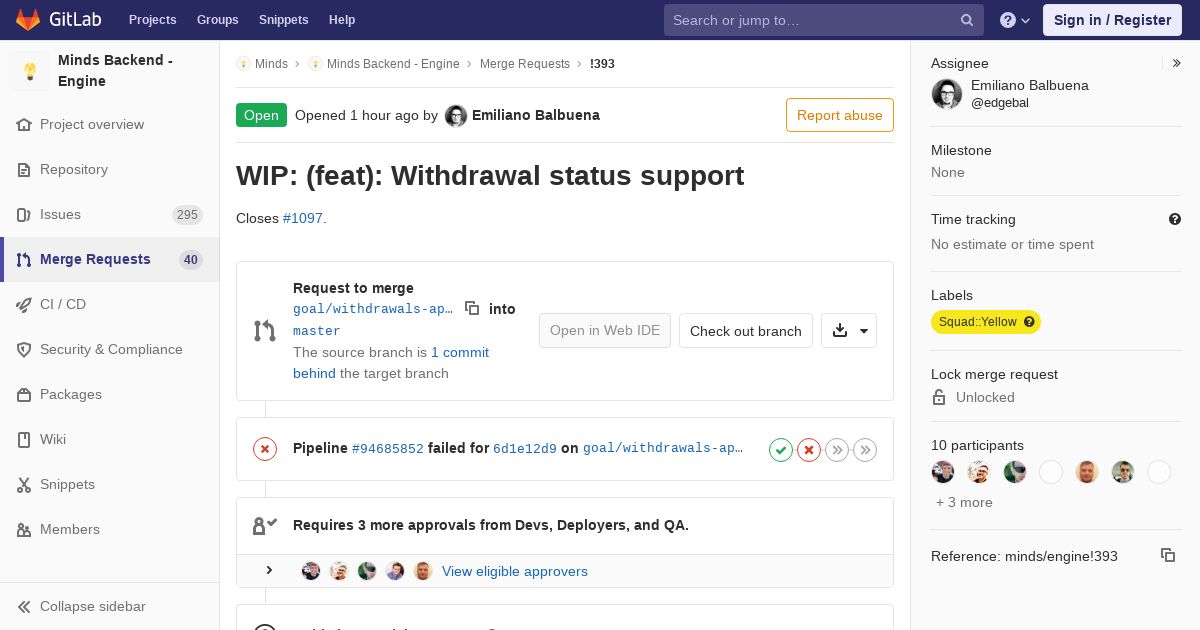Open the Help question-mark dropdown
The height and width of the screenshot is (630, 1200).
coord(1015,20)
